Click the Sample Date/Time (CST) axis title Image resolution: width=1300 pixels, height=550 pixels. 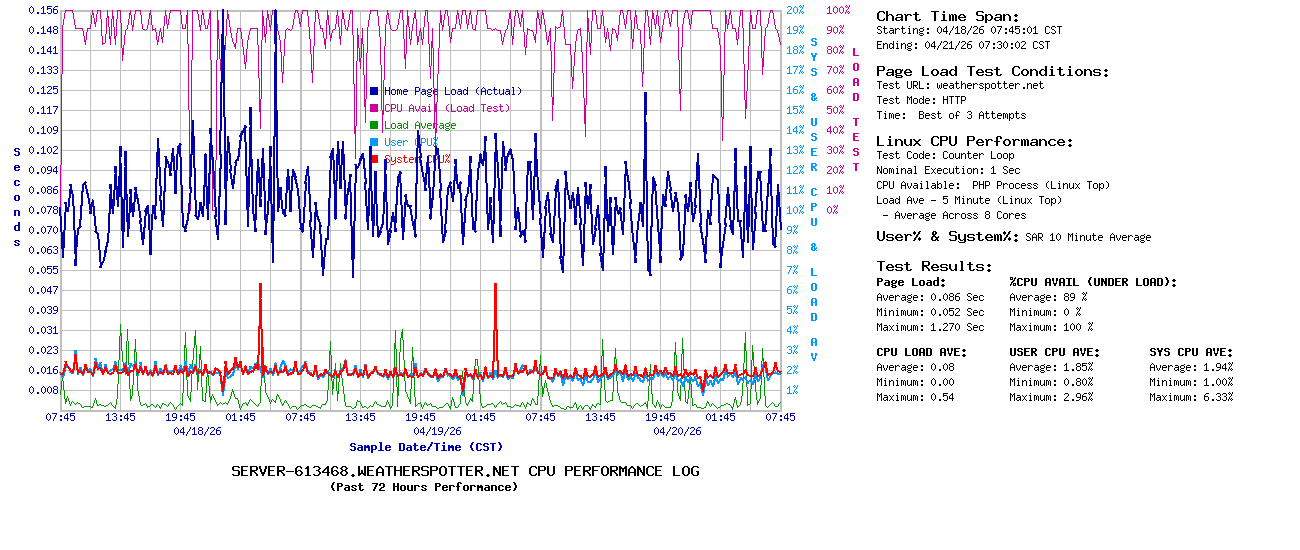pyautogui.click(x=425, y=447)
